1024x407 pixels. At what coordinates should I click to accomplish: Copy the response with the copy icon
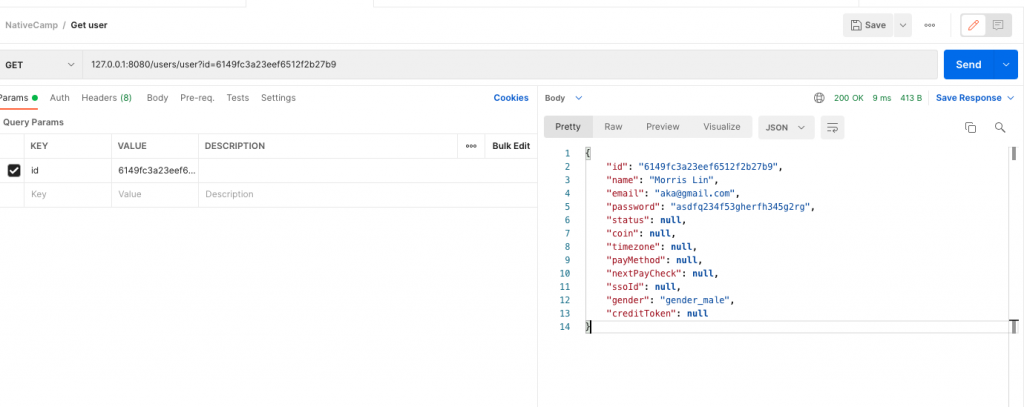click(x=970, y=127)
